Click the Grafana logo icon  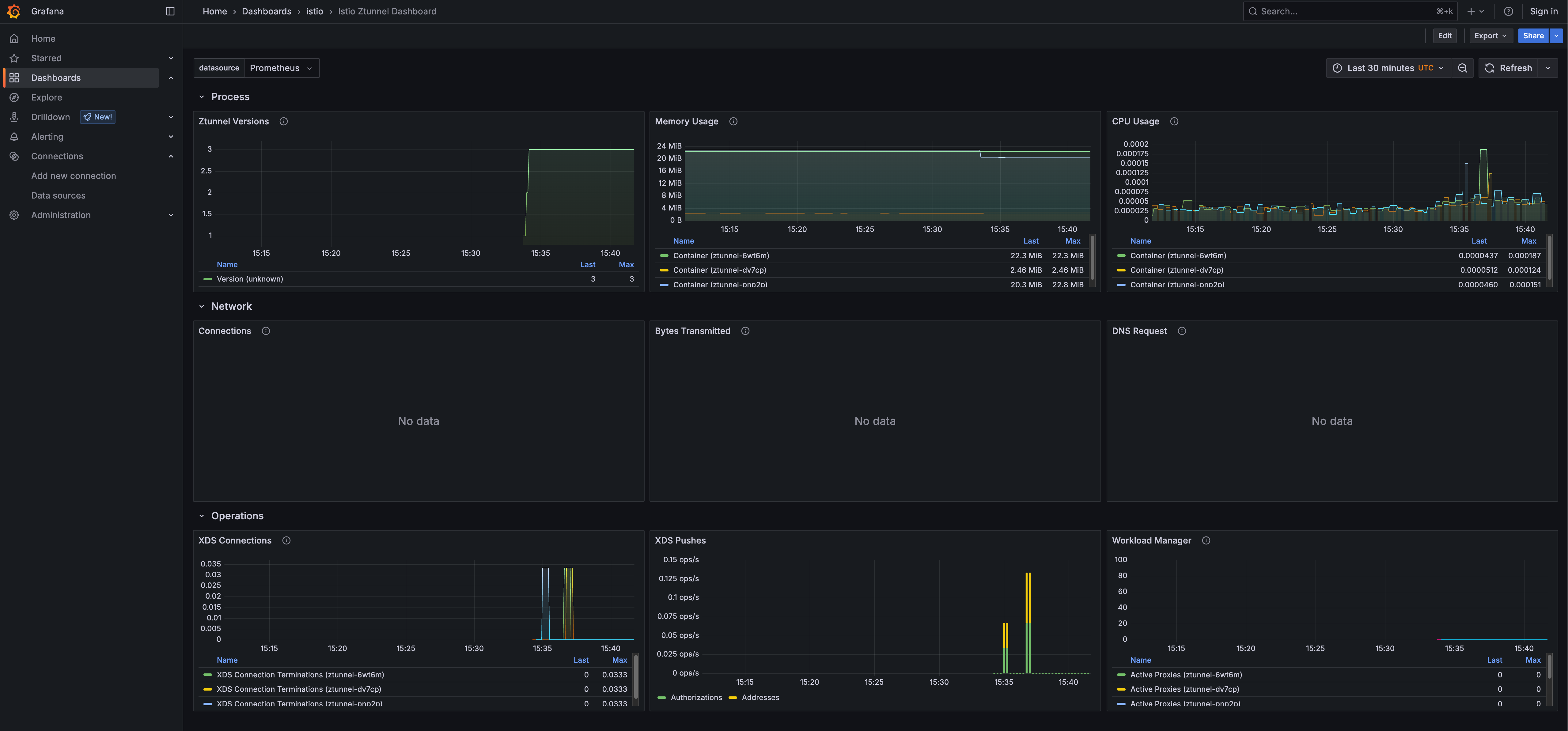coord(13,11)
